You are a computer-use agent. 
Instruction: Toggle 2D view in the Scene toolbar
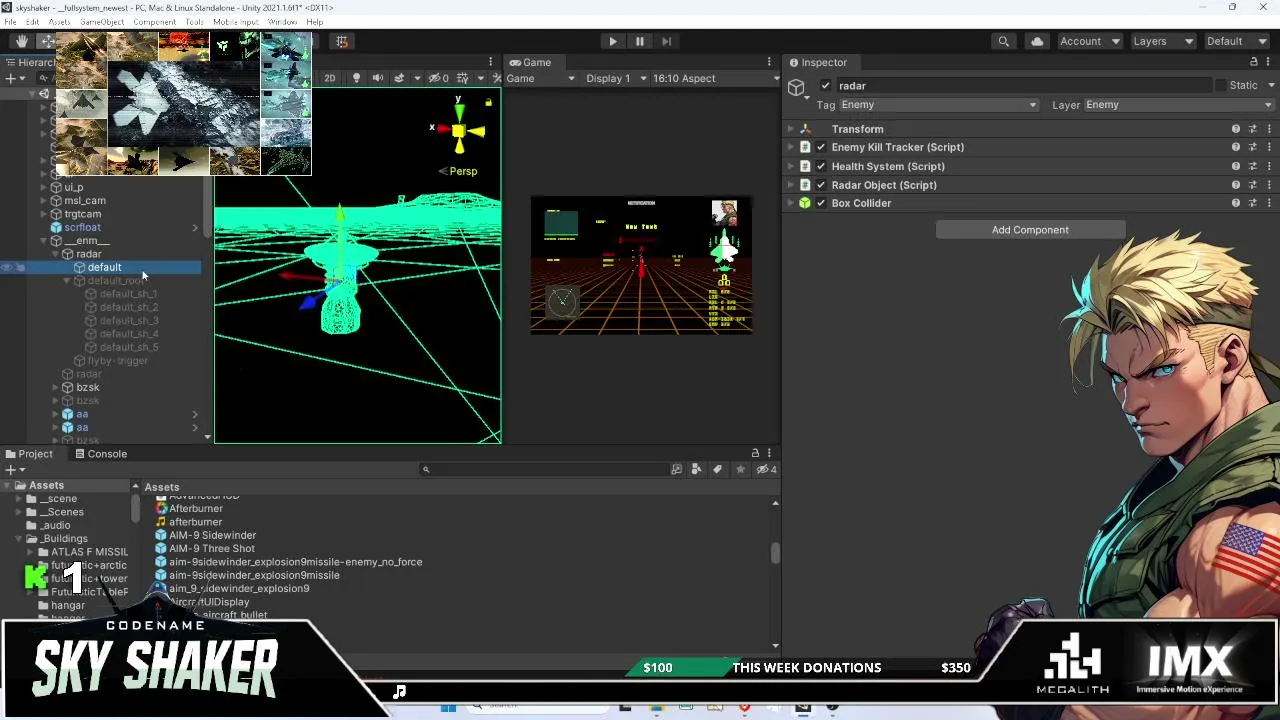(x=329, y=78)
